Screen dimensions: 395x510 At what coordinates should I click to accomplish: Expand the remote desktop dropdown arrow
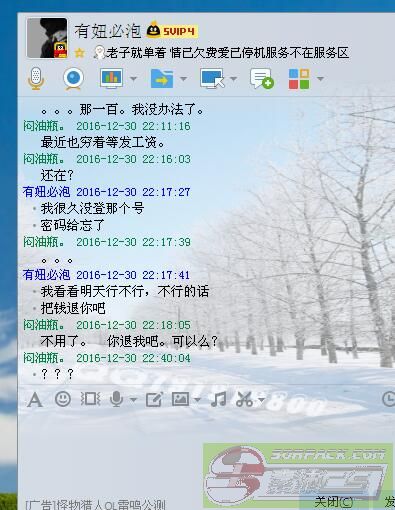tap(233, 79)
